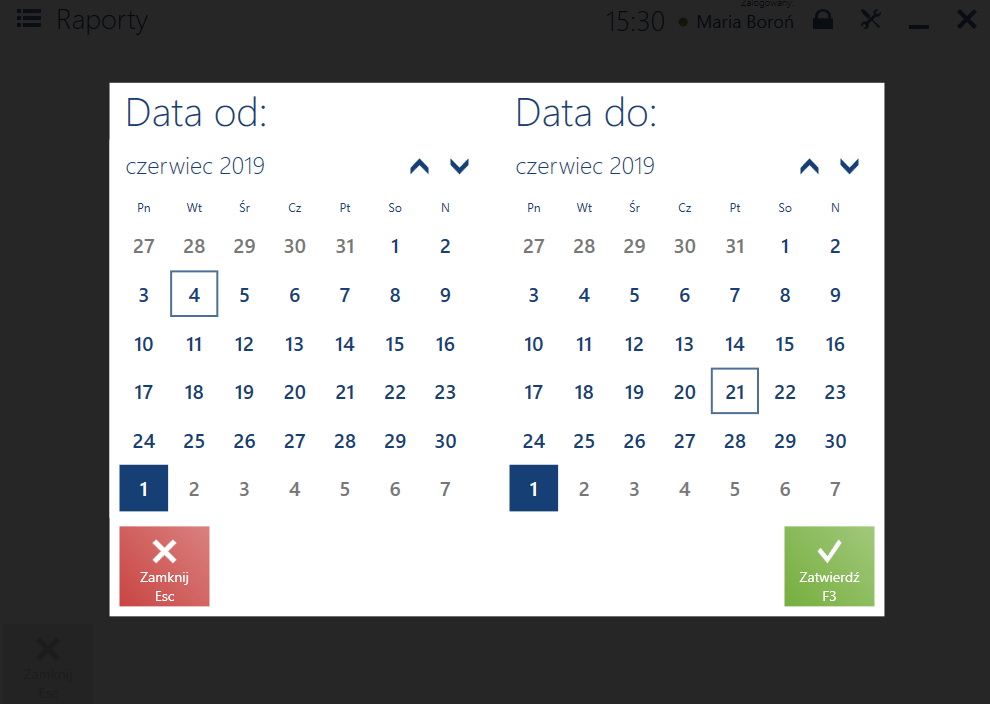
Task: Select June 4 in Data od calendar
Action: (194, 294)
